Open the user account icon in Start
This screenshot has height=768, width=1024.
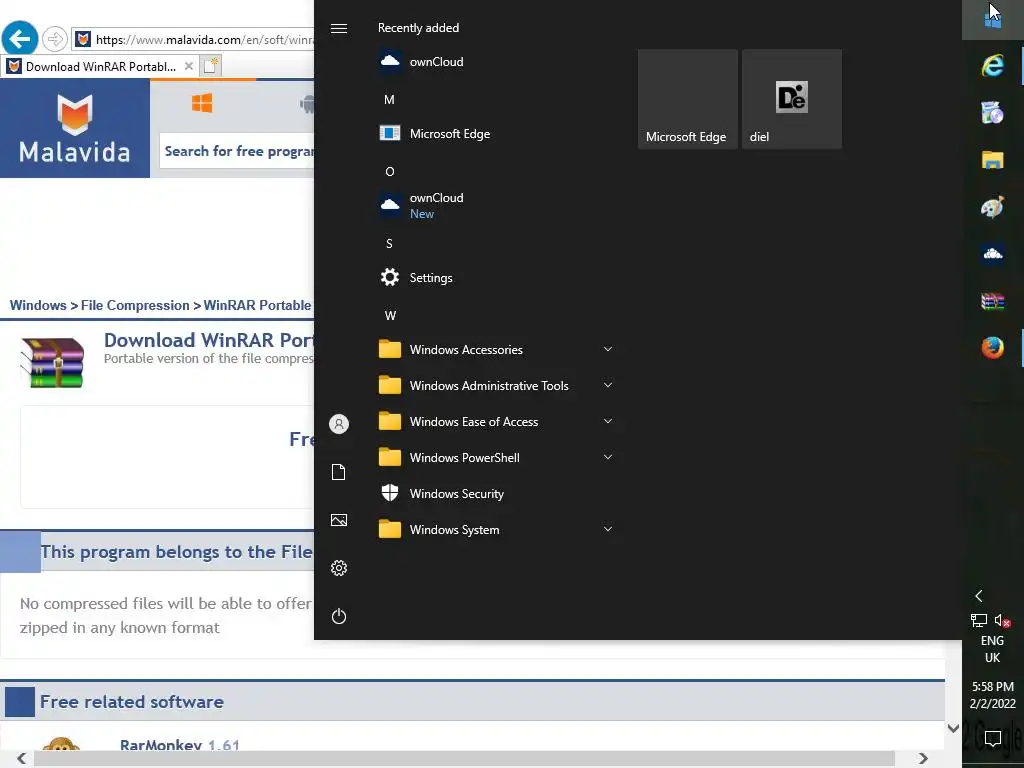pyautogui.click(x=339, y=424)
